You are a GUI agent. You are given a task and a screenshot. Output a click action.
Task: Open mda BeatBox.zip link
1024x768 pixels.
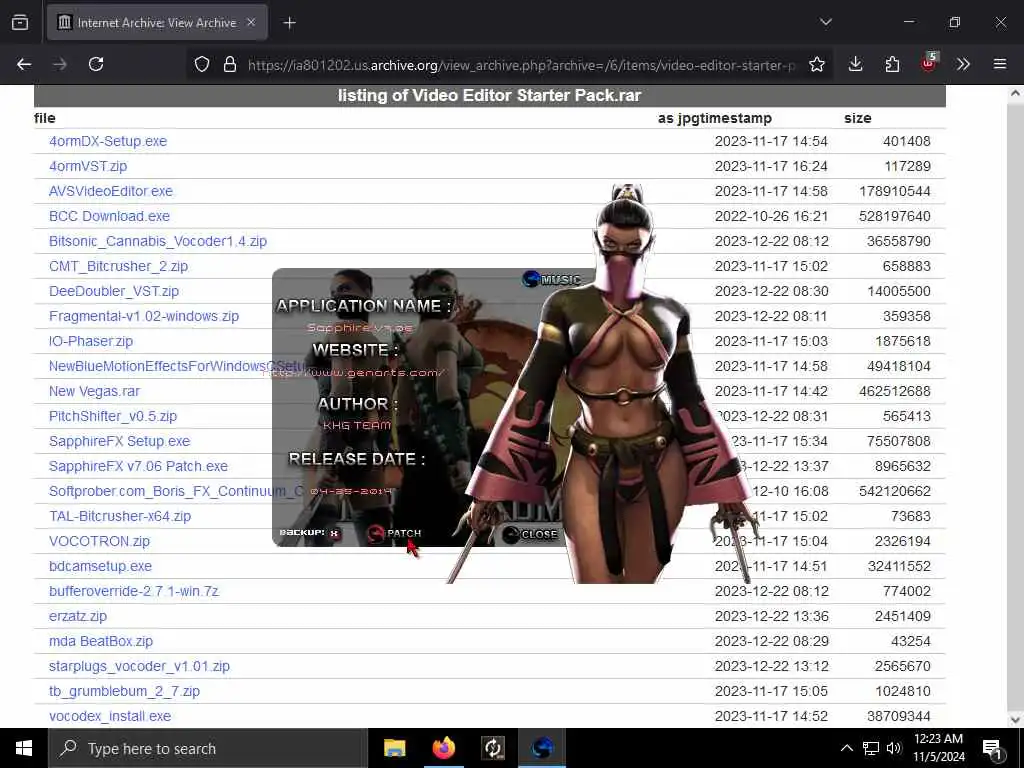click(x=101, y=641)
